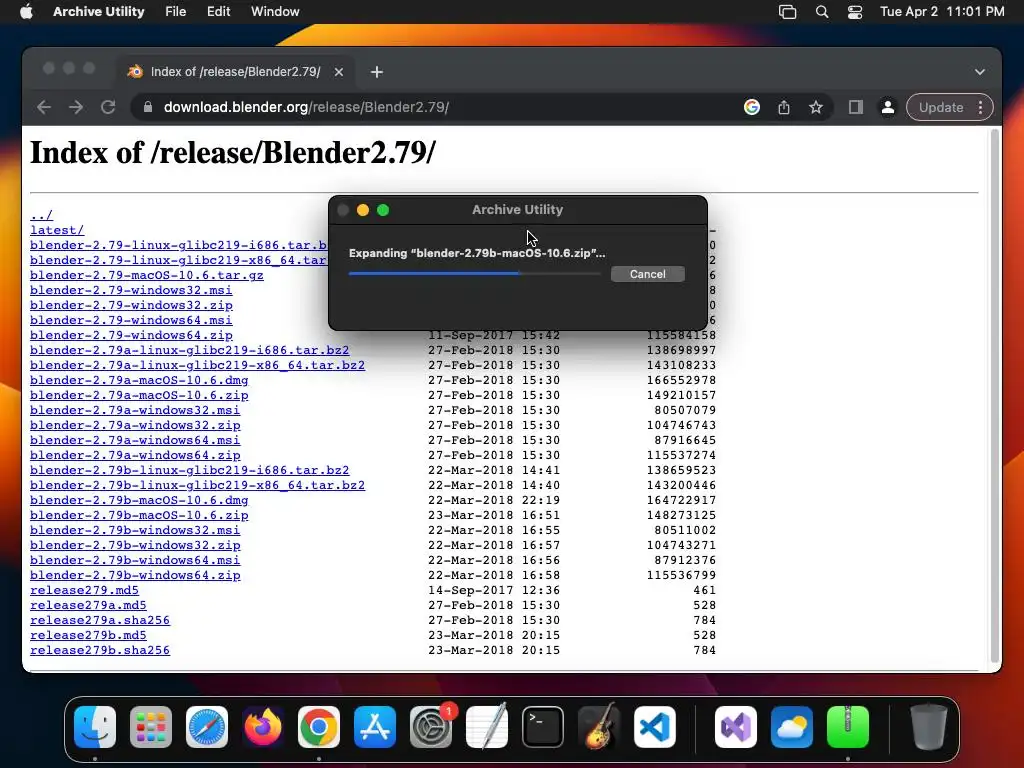Image resolution: width=1024 pixels, height=768 pixels.
Task: Open Visual Studio Code from the Dock
Action: click(x=655, y=727)
